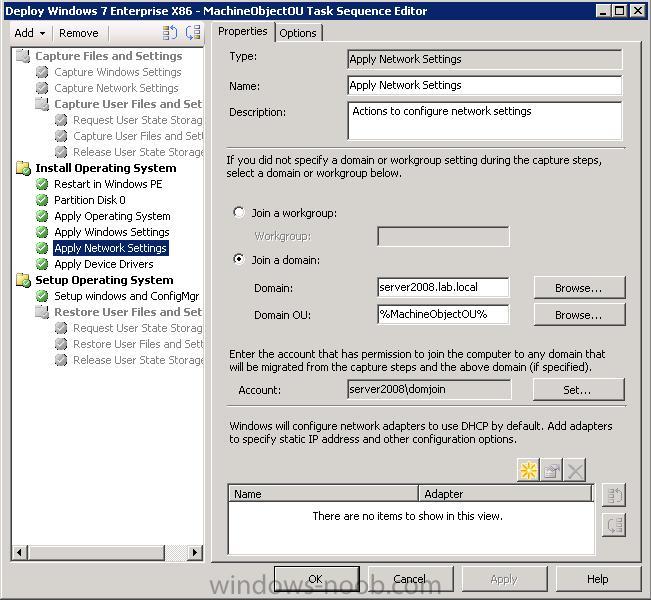
Task: Click the tree horizontal scrollbar thumb
Action: (x=96, y=553)
